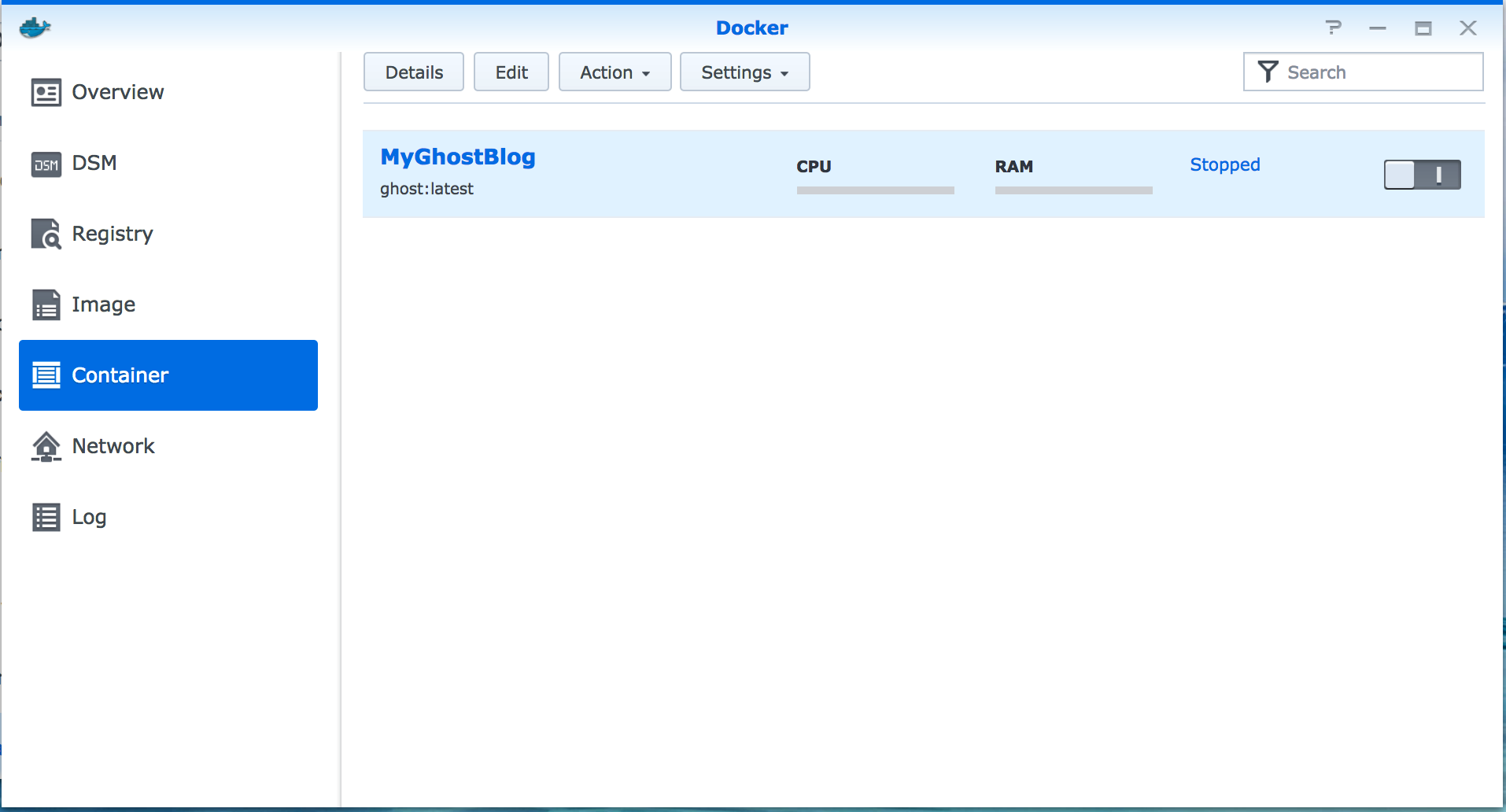
Task: Click the CPU usage bar
Action: [x=875, y=190]
